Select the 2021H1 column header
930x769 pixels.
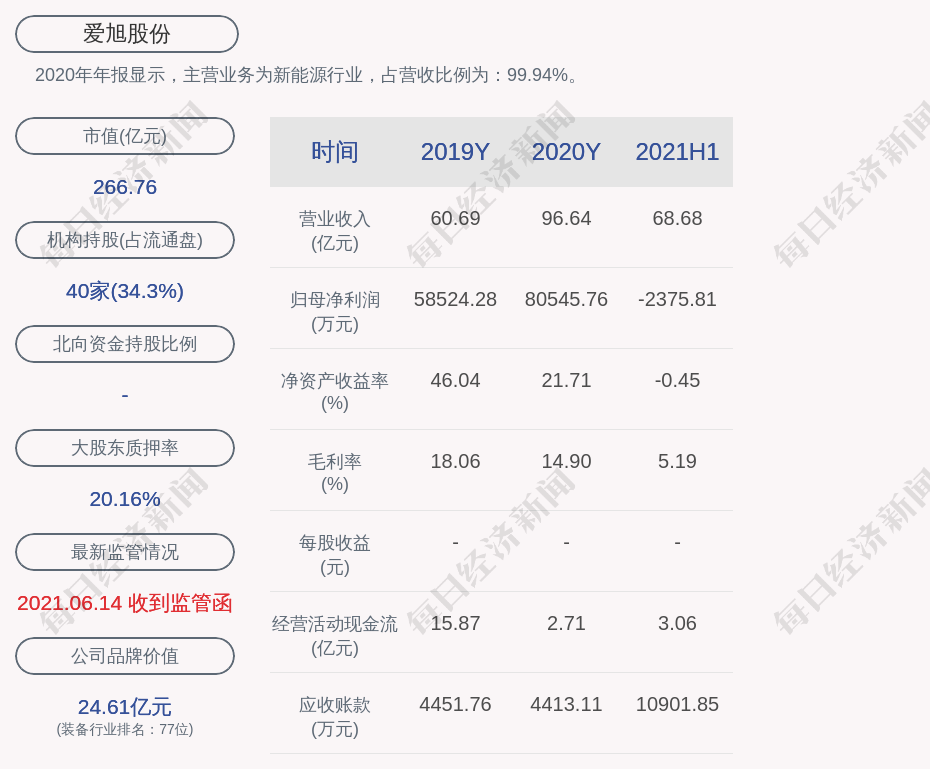point(677,152)
